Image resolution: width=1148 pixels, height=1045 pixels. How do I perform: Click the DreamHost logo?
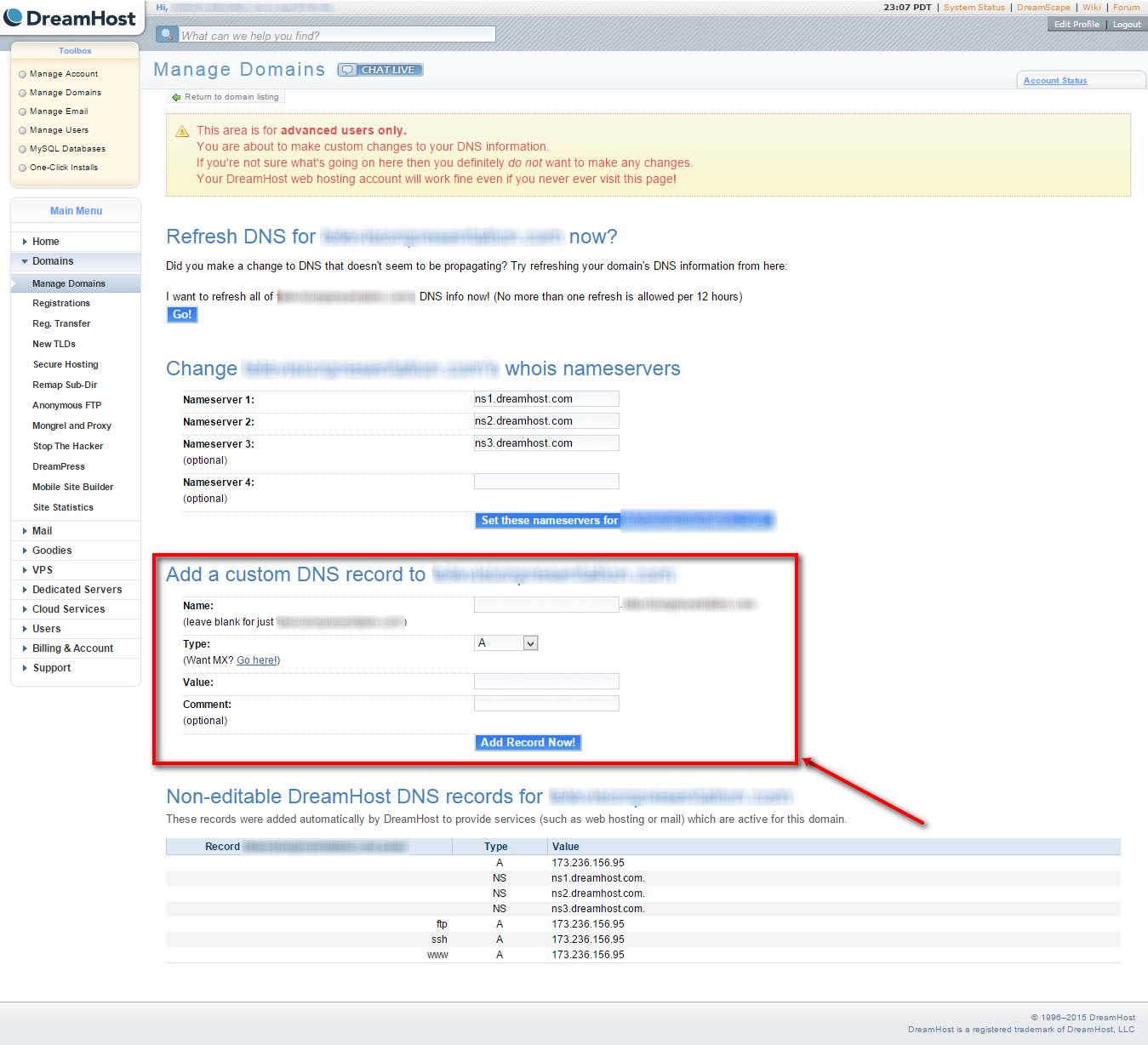pos(71,17)
